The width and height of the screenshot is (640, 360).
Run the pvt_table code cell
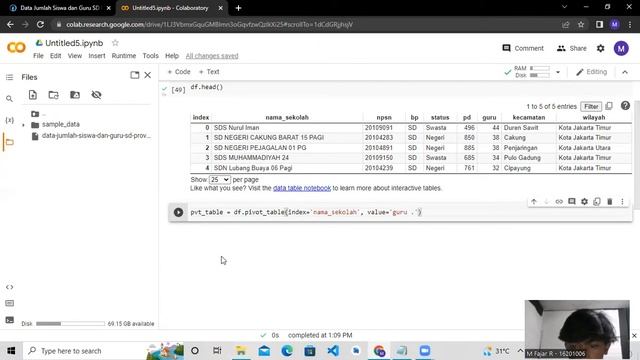pyautogui.click(x=178, y=212)
